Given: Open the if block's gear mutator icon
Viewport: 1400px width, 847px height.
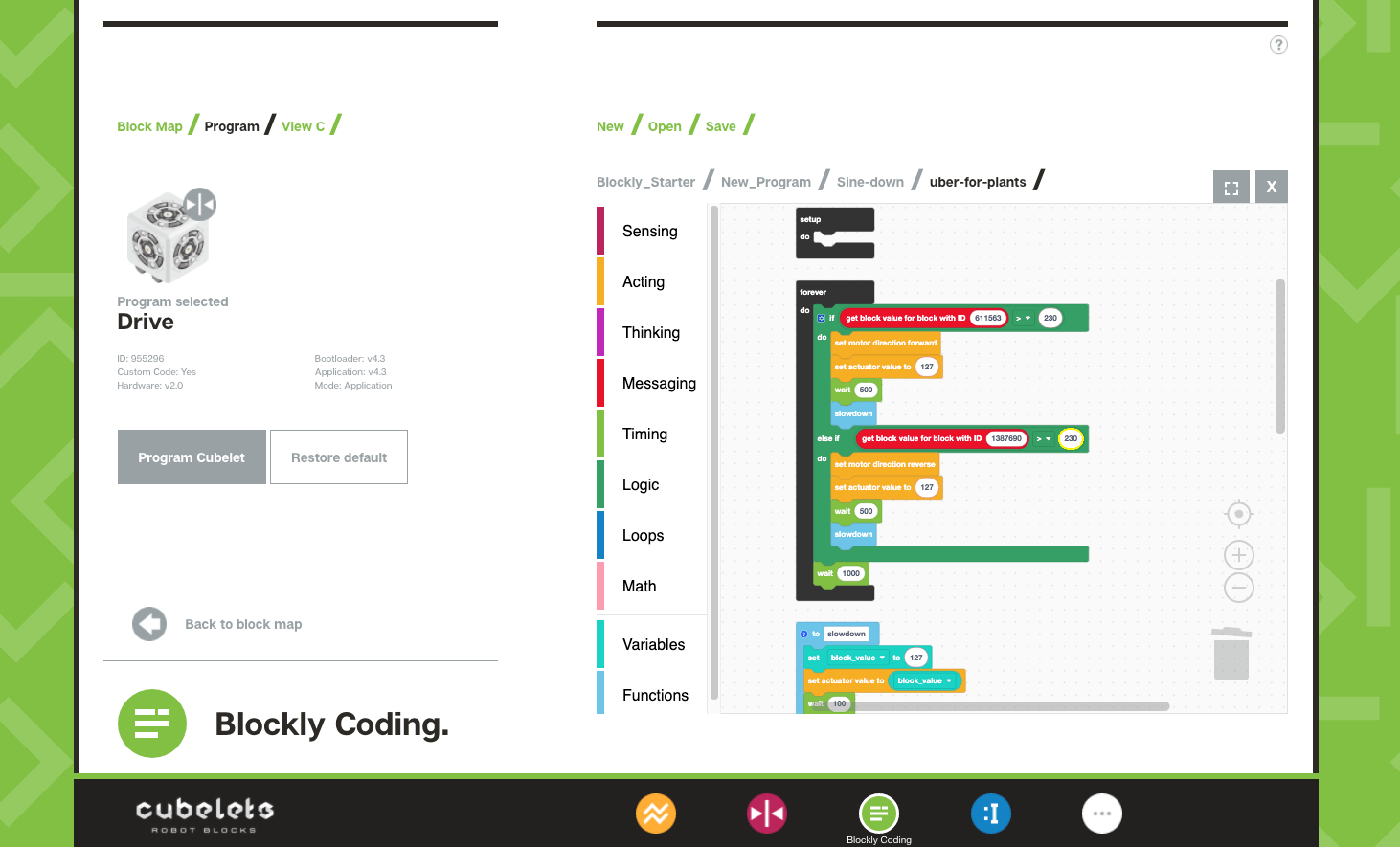Looking at the screenshot, I should 821,318.
